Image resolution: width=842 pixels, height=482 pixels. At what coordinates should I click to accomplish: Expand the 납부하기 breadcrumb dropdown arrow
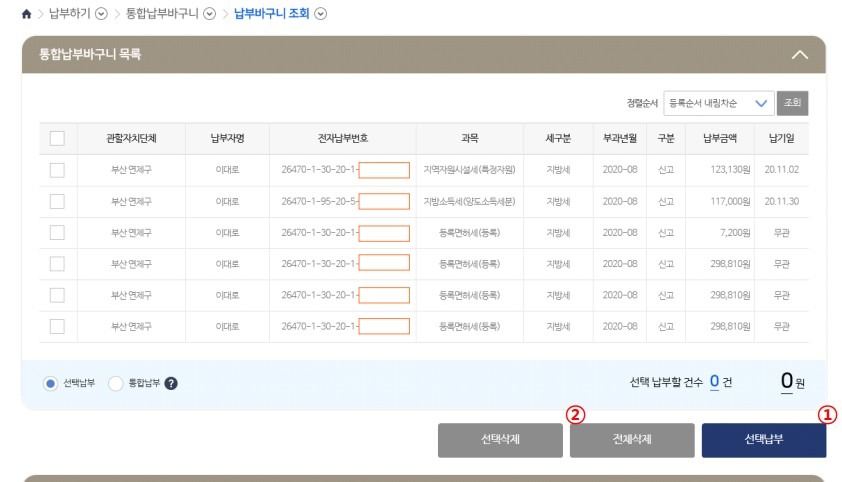[101, 14]
